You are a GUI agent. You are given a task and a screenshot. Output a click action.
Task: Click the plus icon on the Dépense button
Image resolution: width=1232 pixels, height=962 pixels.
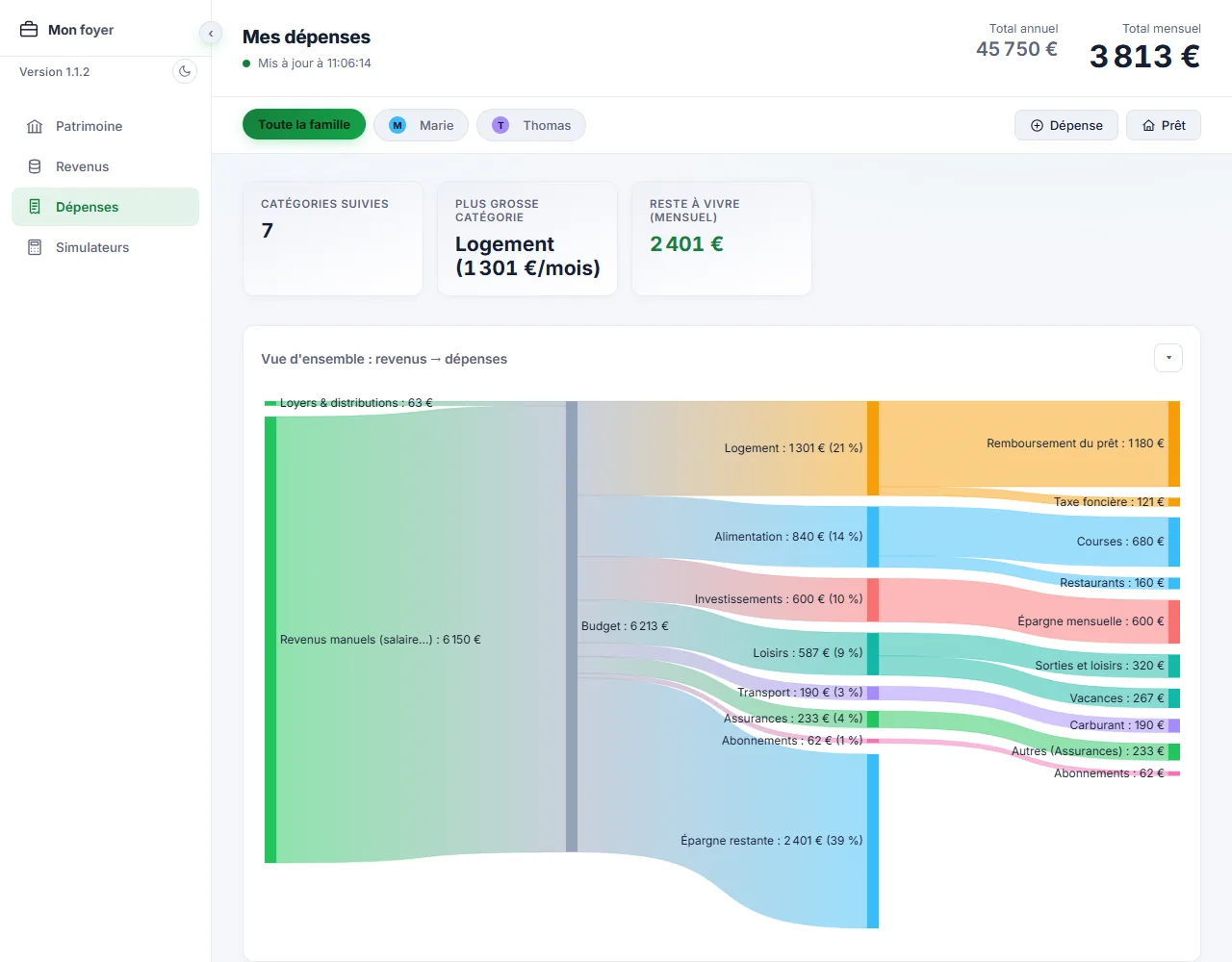tap(1037, 125)
